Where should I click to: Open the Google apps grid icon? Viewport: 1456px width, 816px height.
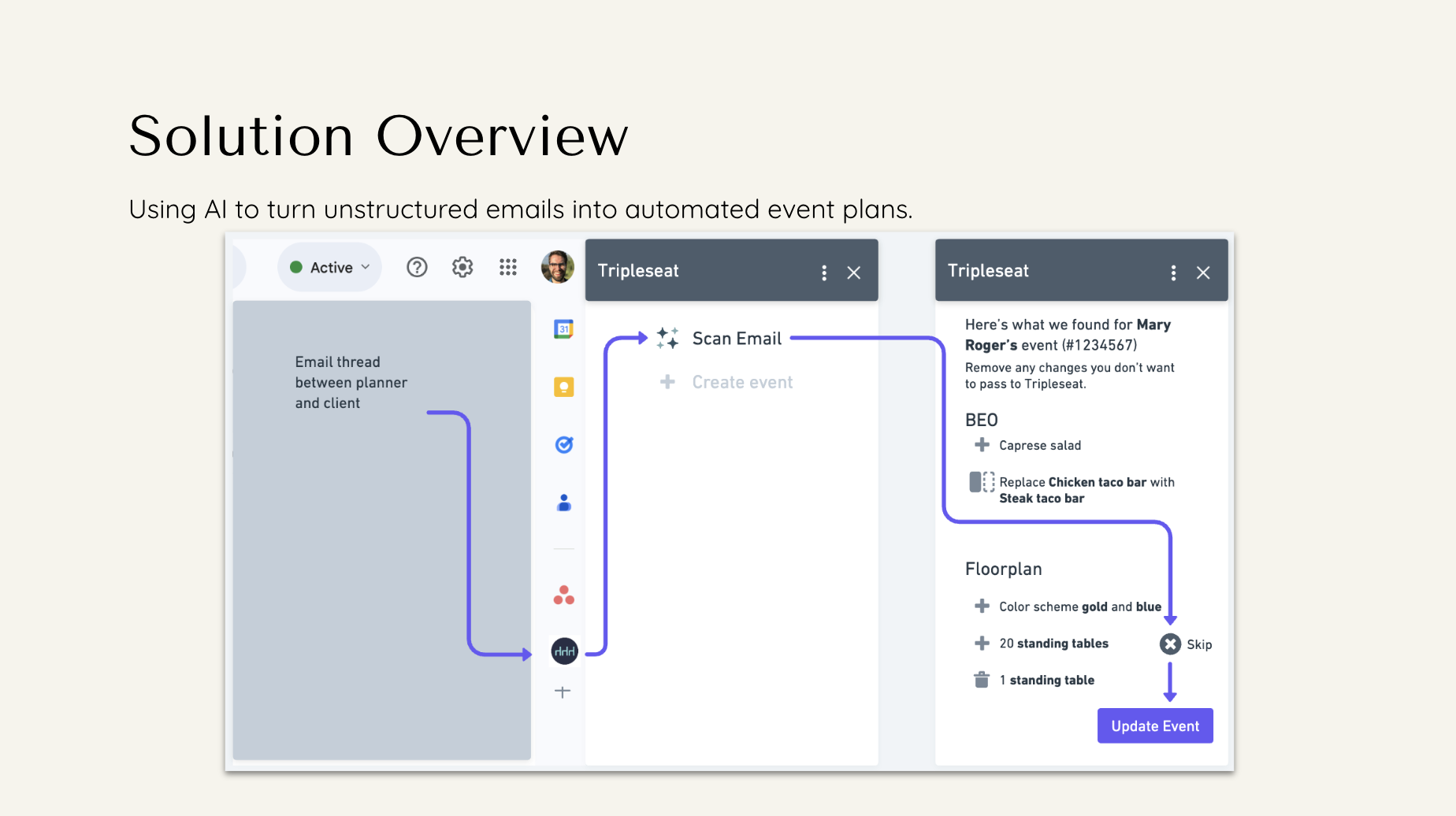point(508,268)
